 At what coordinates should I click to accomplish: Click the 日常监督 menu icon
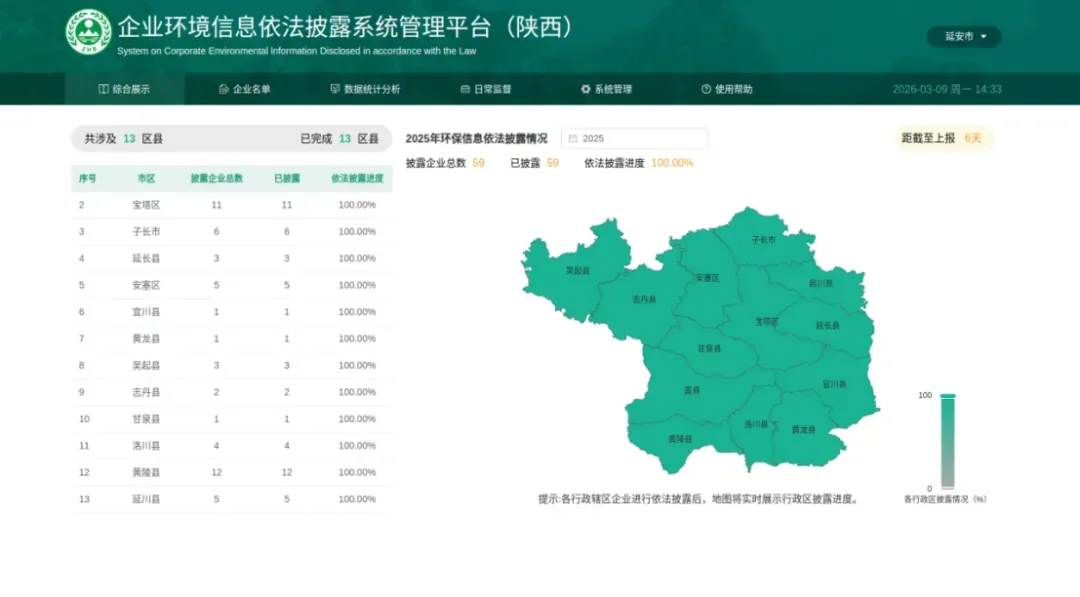click(x=465, y=89)
